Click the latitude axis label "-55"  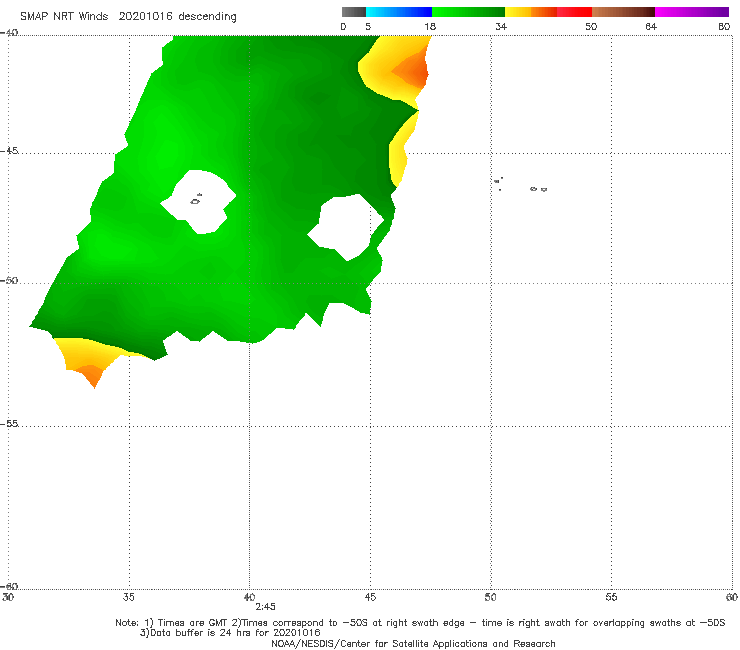pos(9,423)
